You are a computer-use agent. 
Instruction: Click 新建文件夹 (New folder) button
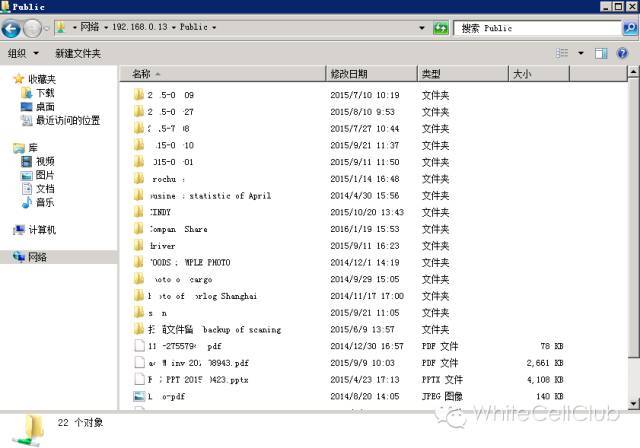pyautogui.click(x=78, y=53)
